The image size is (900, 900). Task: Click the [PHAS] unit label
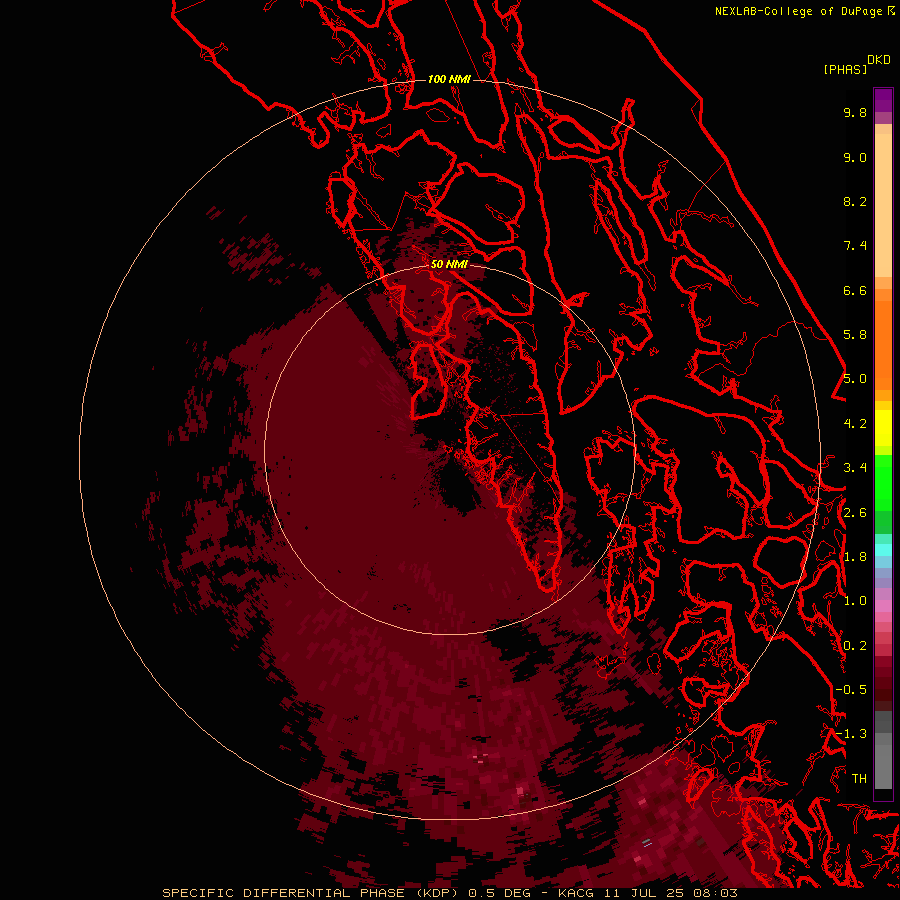pos(845,69)
